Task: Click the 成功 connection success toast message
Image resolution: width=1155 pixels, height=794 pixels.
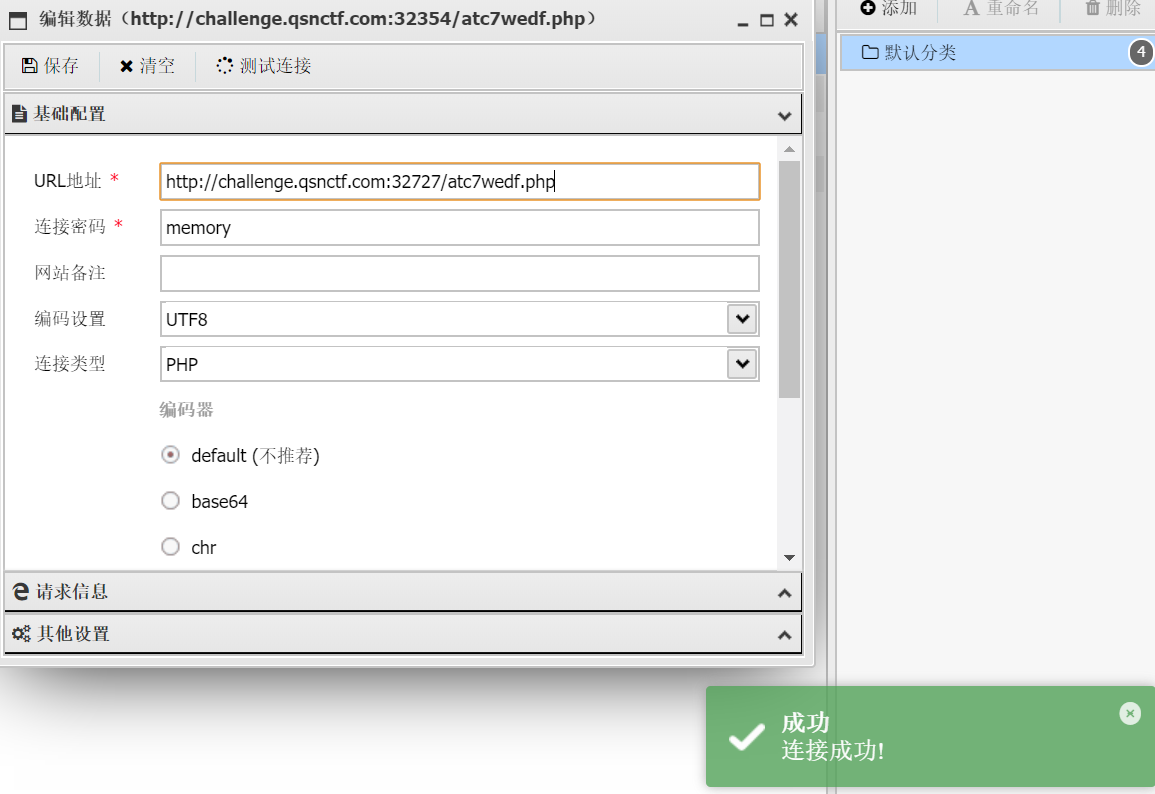Action: tap(930, 737)
